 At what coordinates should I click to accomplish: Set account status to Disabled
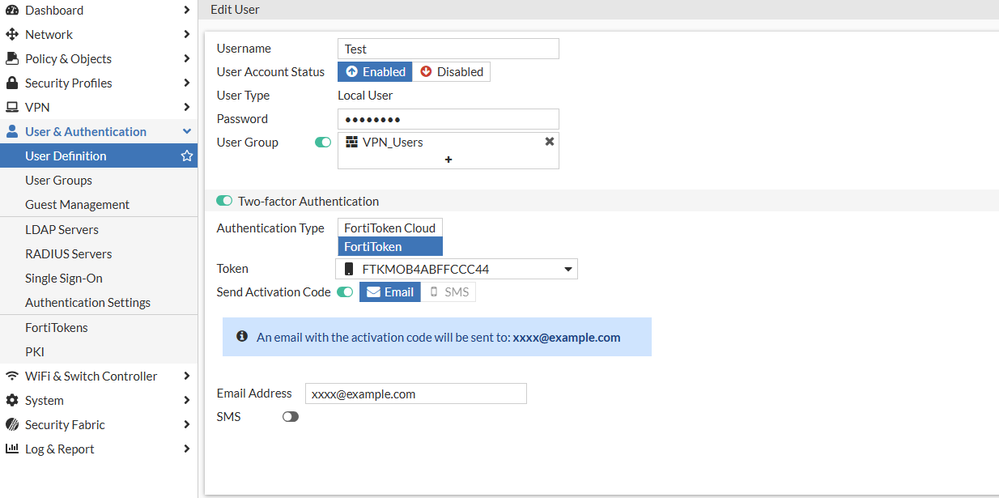(451, 72)
